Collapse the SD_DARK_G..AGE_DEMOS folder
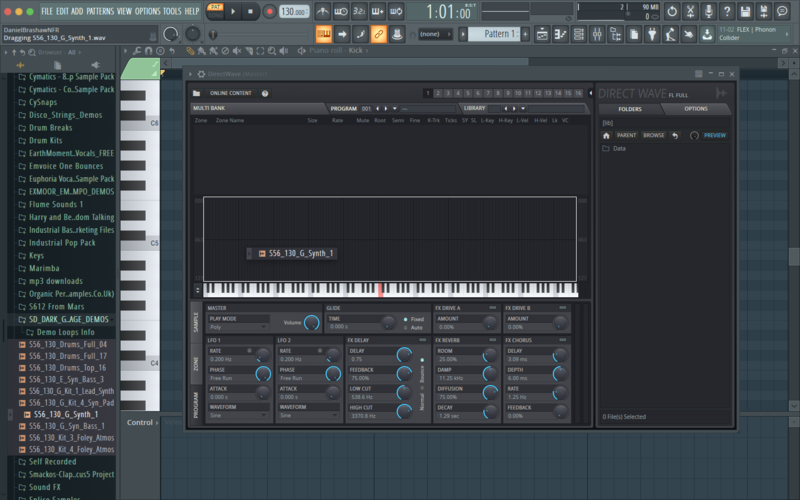This screenshot has height=500, width=800. pyautogui.click(x=64, y=319)
